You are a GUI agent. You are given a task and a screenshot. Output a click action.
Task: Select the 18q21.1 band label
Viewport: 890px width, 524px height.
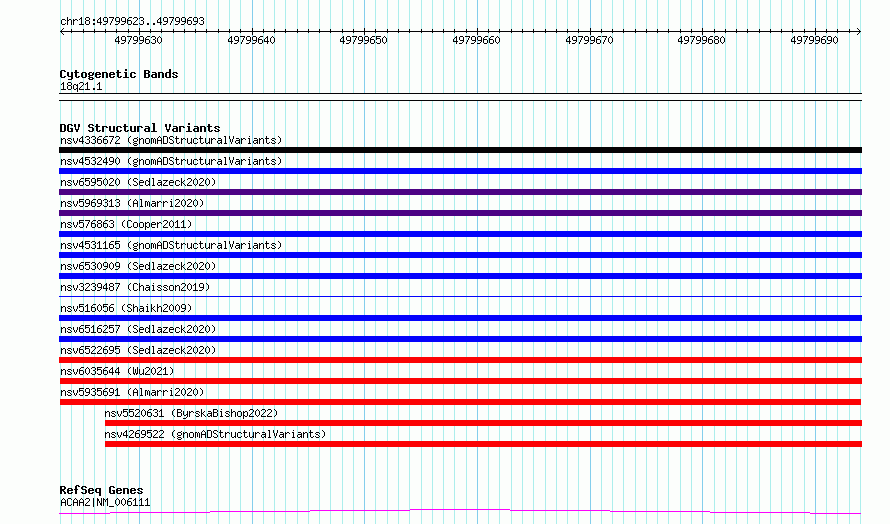point(81,86)
